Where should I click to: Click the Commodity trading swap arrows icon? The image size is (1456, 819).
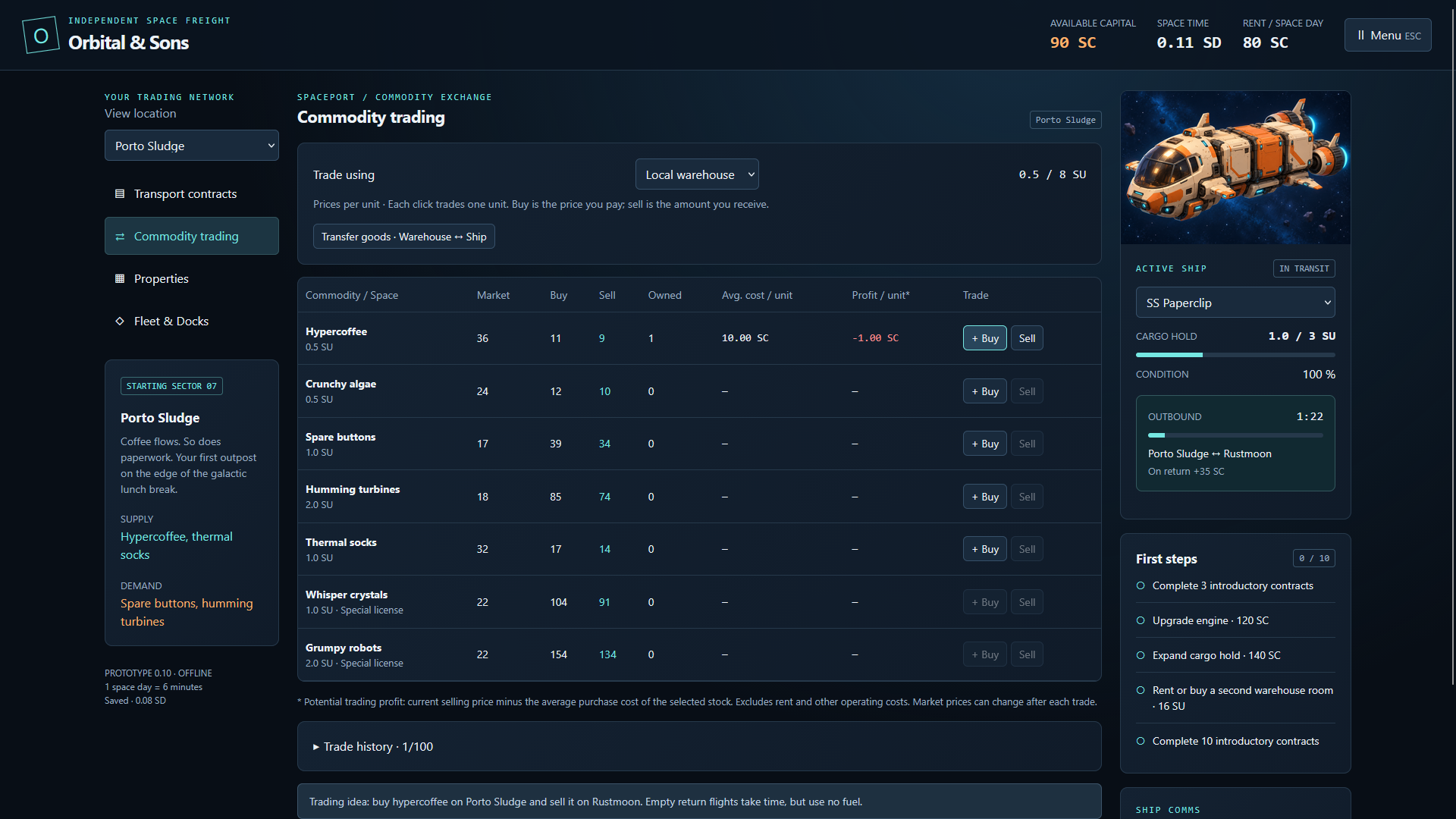coord(120,237)
